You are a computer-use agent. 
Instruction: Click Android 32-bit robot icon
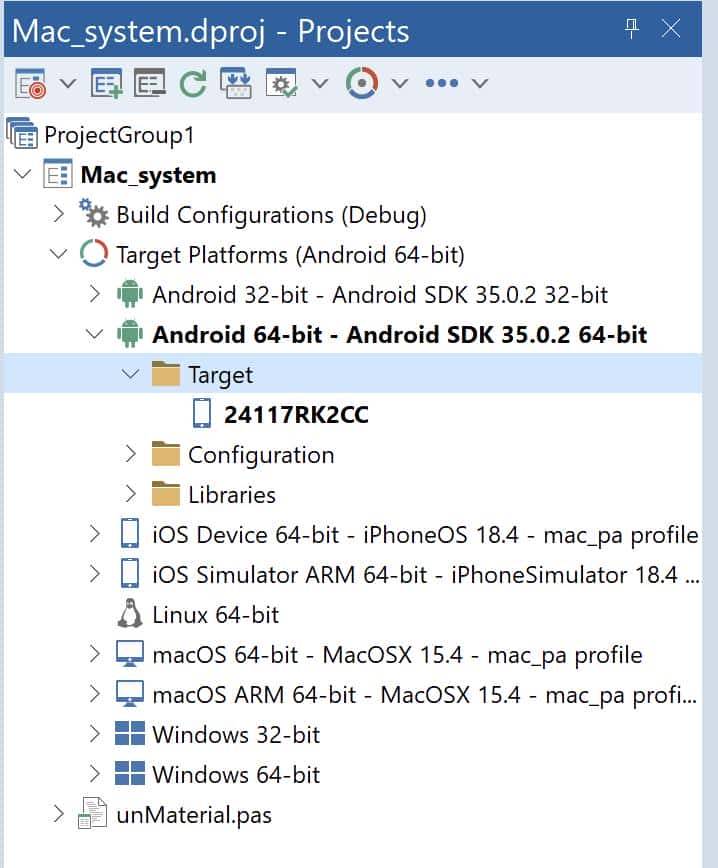point(130,294)
